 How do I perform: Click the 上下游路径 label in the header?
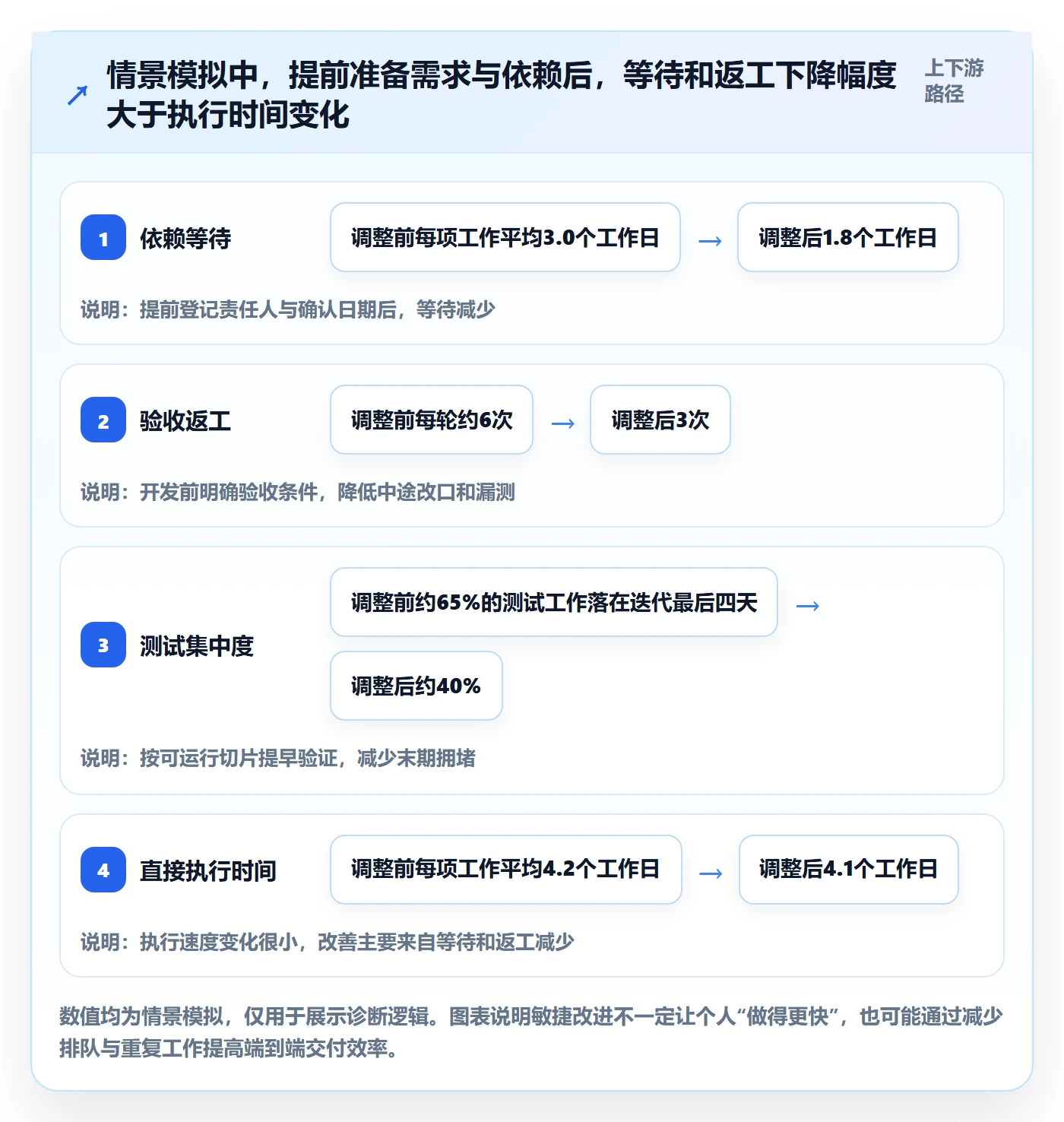954,81
